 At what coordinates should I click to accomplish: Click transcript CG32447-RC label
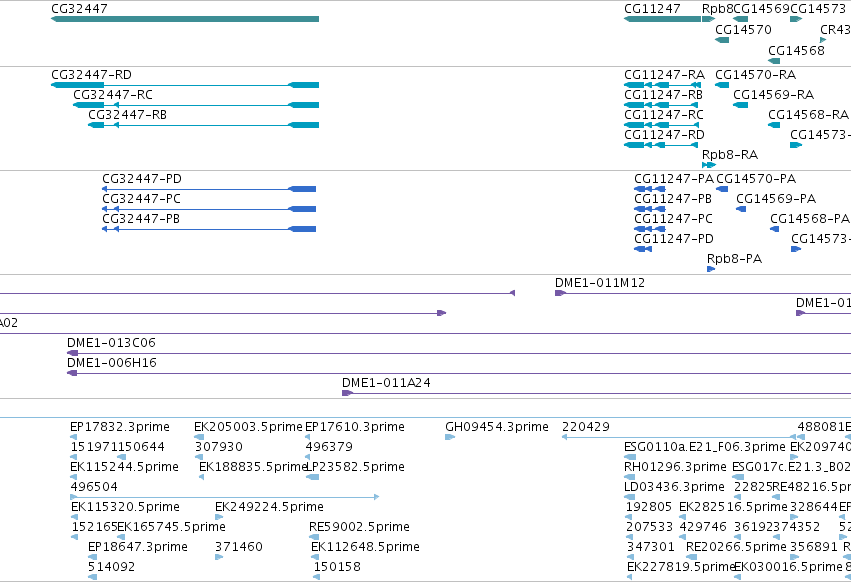pos(113,94)
